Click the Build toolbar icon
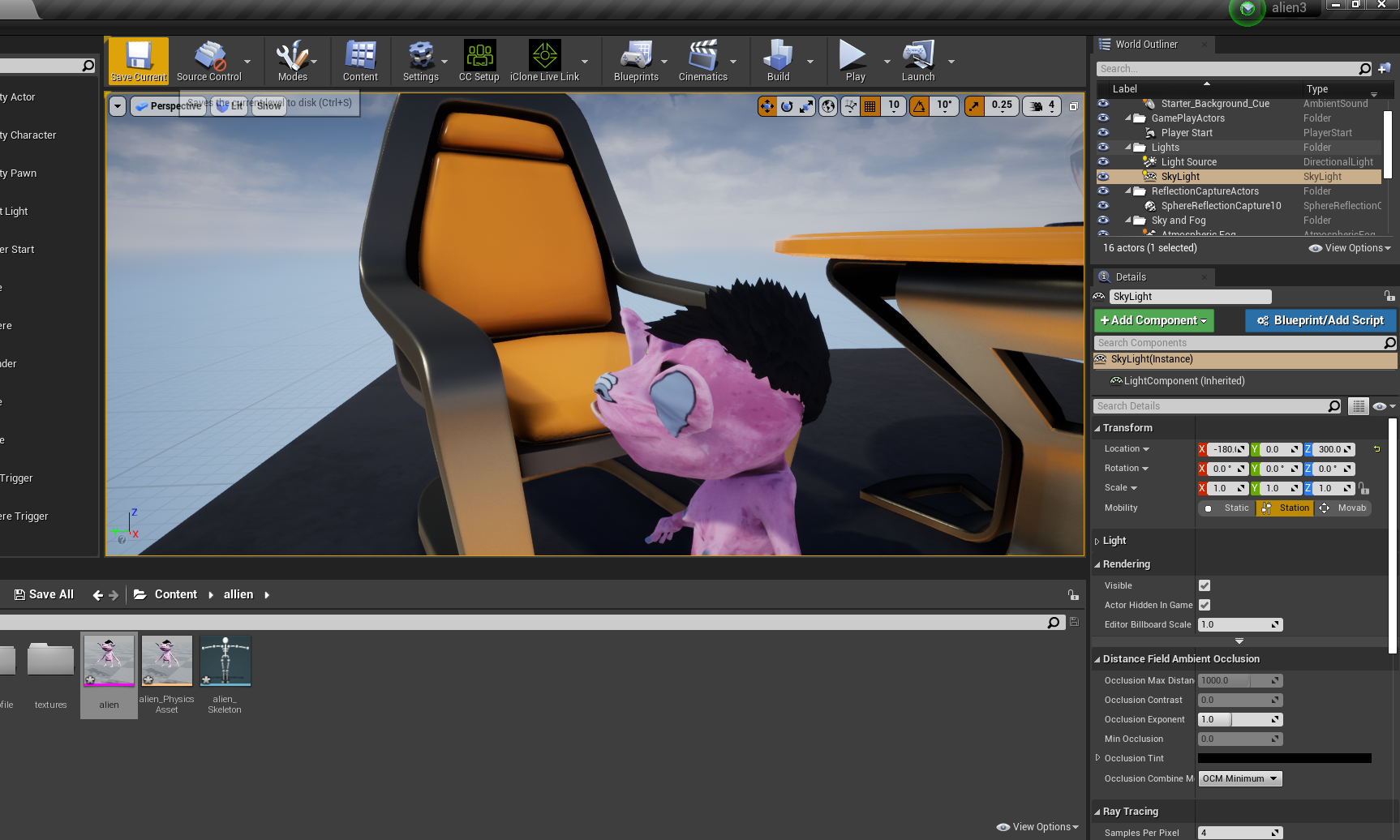 [x=778, y=60]
